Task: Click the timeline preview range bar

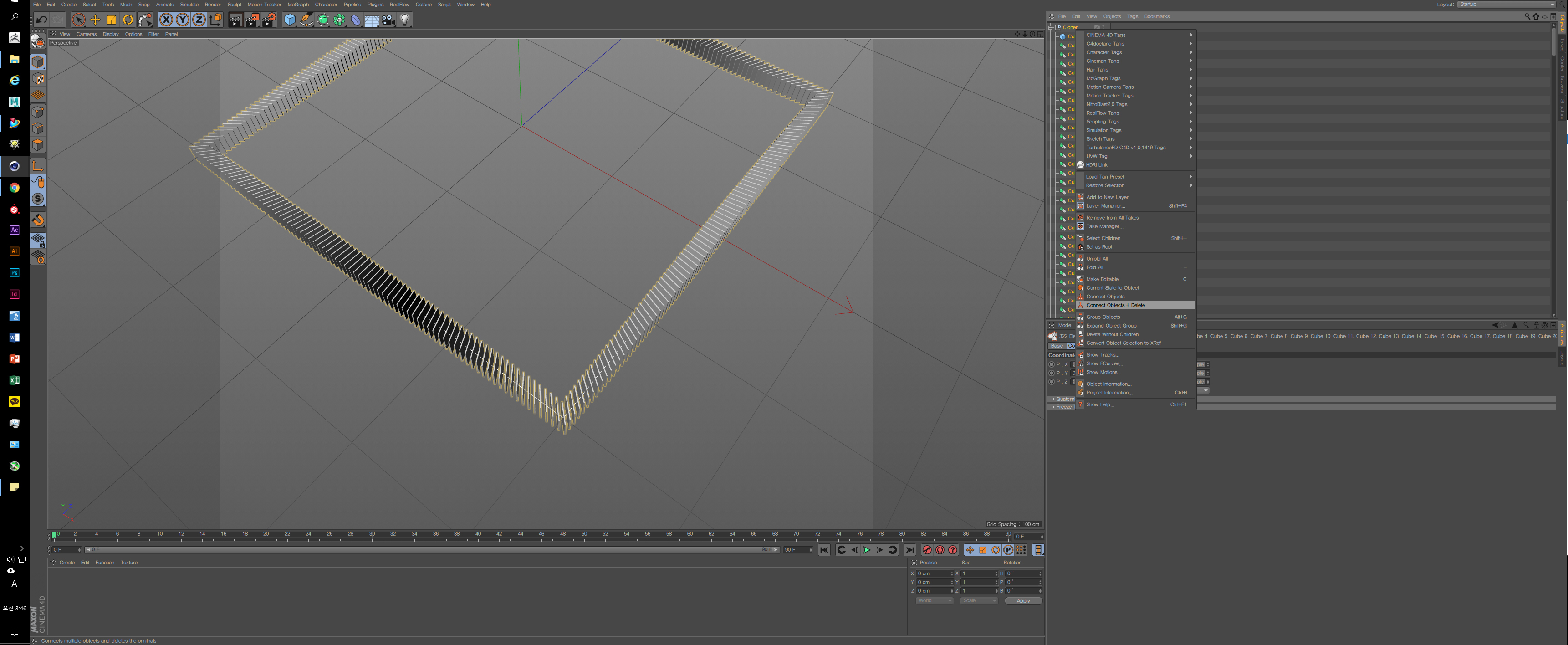Action: [x=432, y=550]
